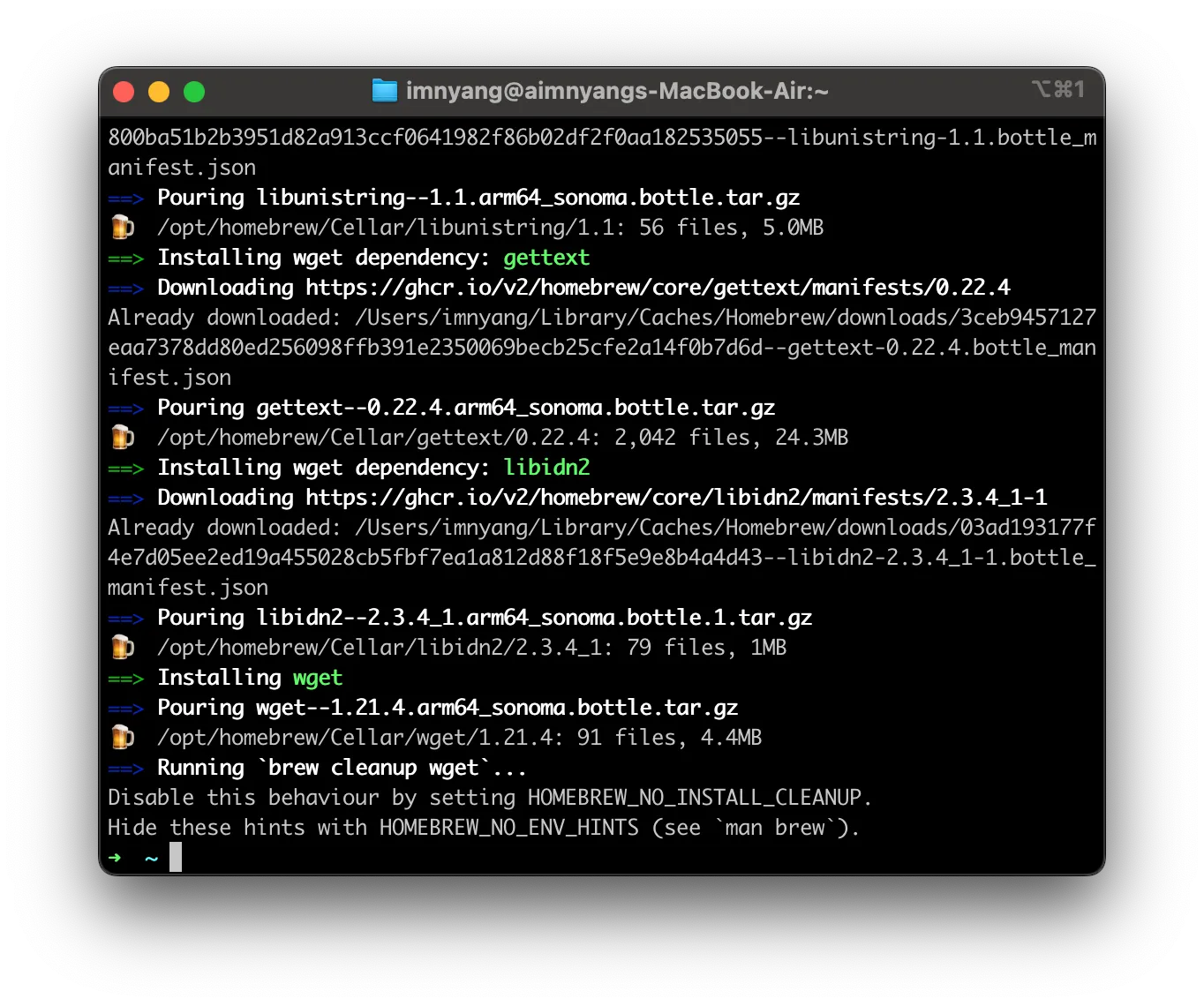Click the "/opt/homebrew/Cellar/libunistring/1.1" path text

pos(385,228)
